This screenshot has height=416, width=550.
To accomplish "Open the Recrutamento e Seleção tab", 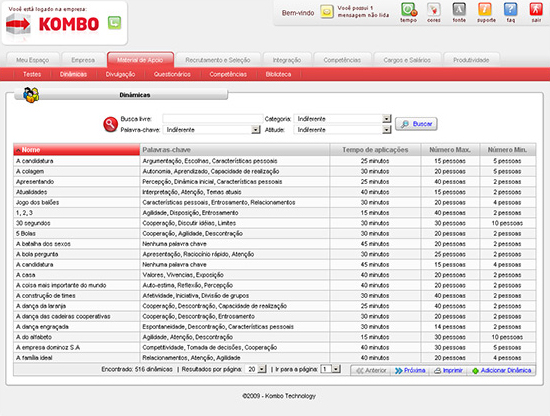I will coord(218,60).
